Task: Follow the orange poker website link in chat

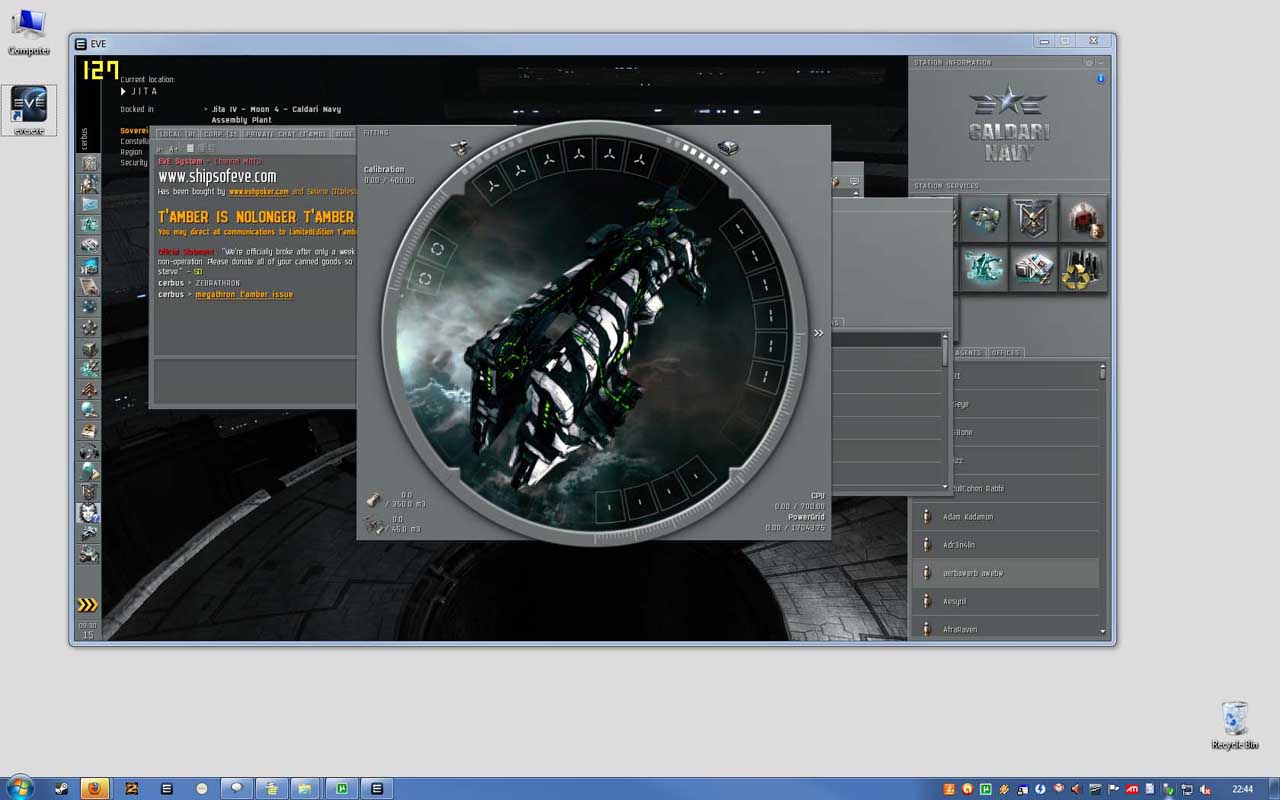Action: (258, 192)
